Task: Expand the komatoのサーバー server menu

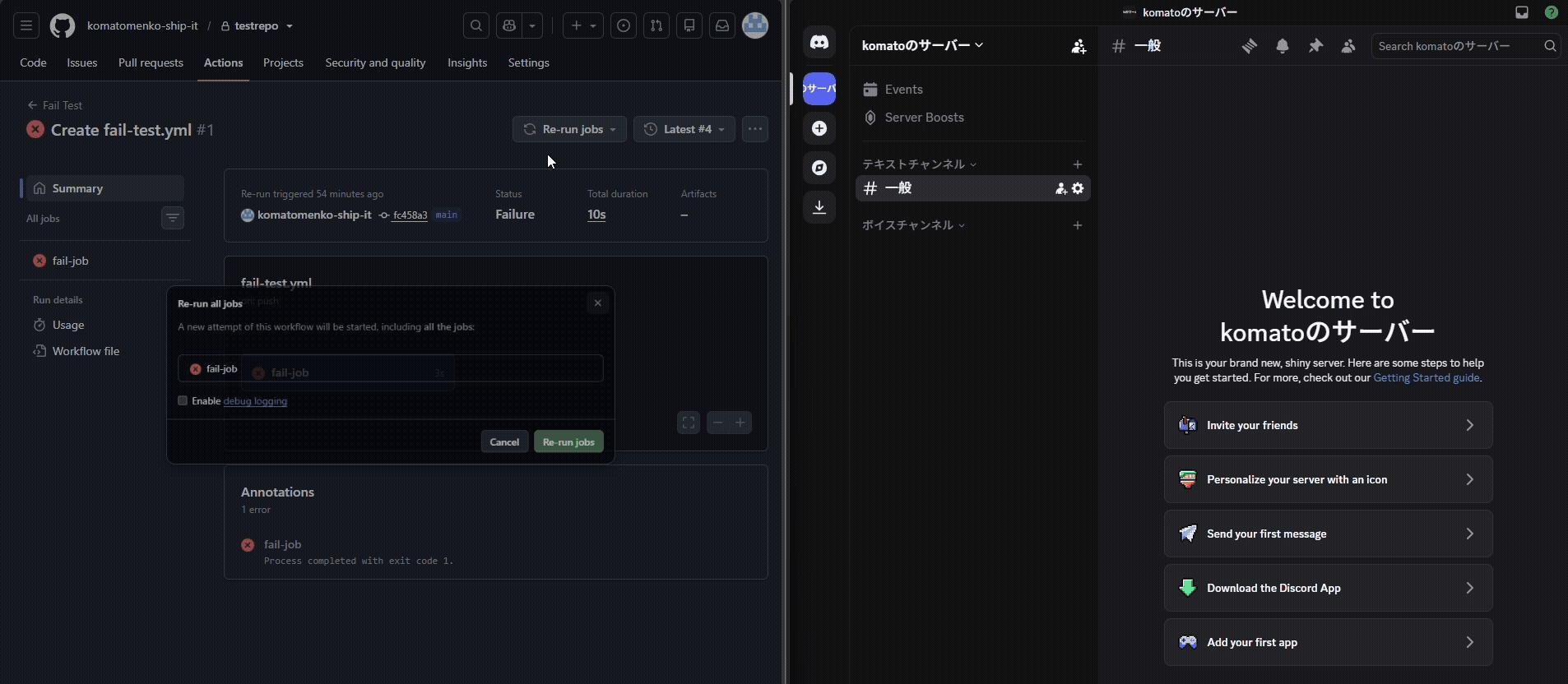Action: [922, 45]
